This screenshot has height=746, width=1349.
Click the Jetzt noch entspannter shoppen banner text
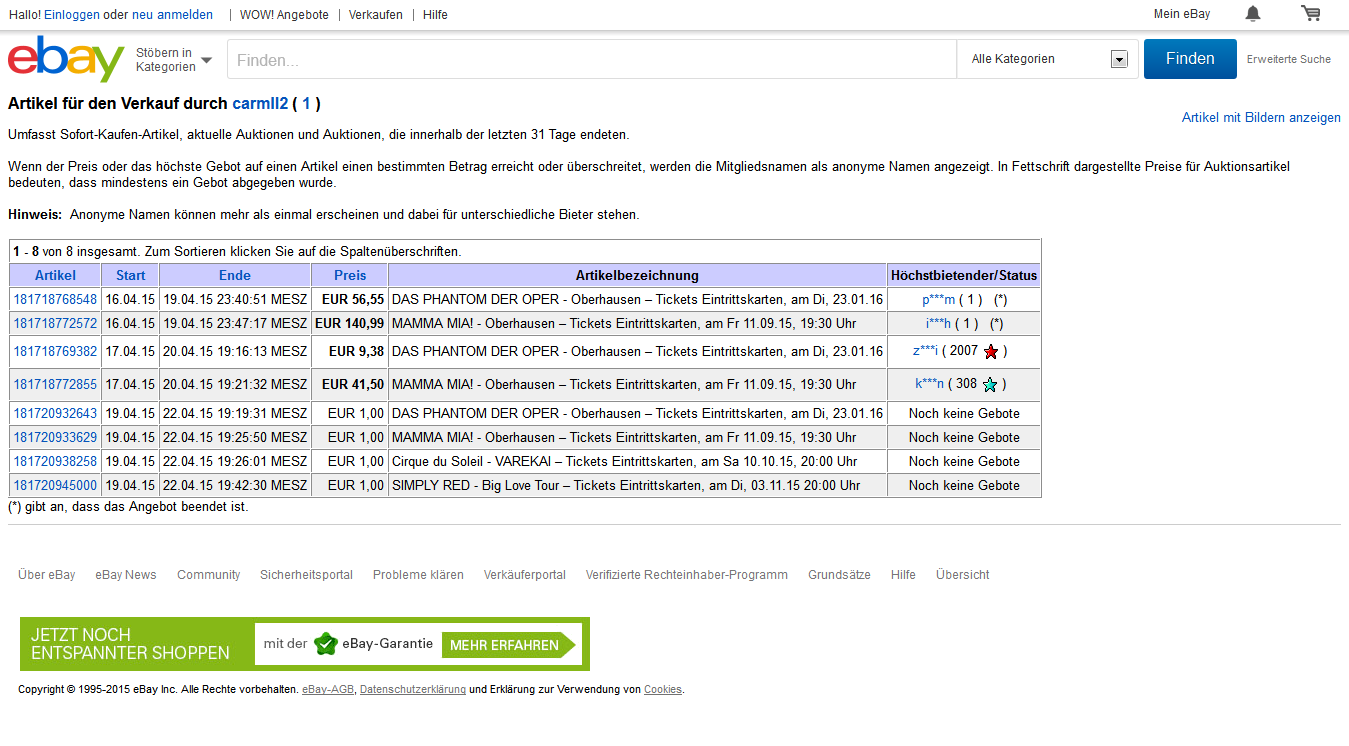(x=130, y=644)
